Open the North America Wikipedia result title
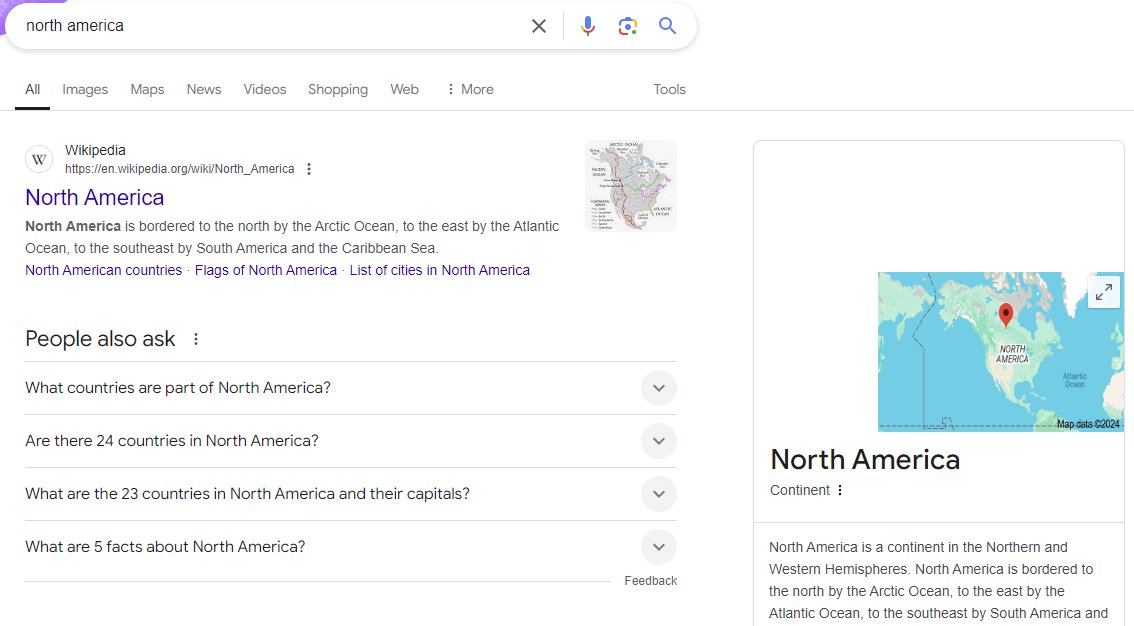 click(95, 197)
